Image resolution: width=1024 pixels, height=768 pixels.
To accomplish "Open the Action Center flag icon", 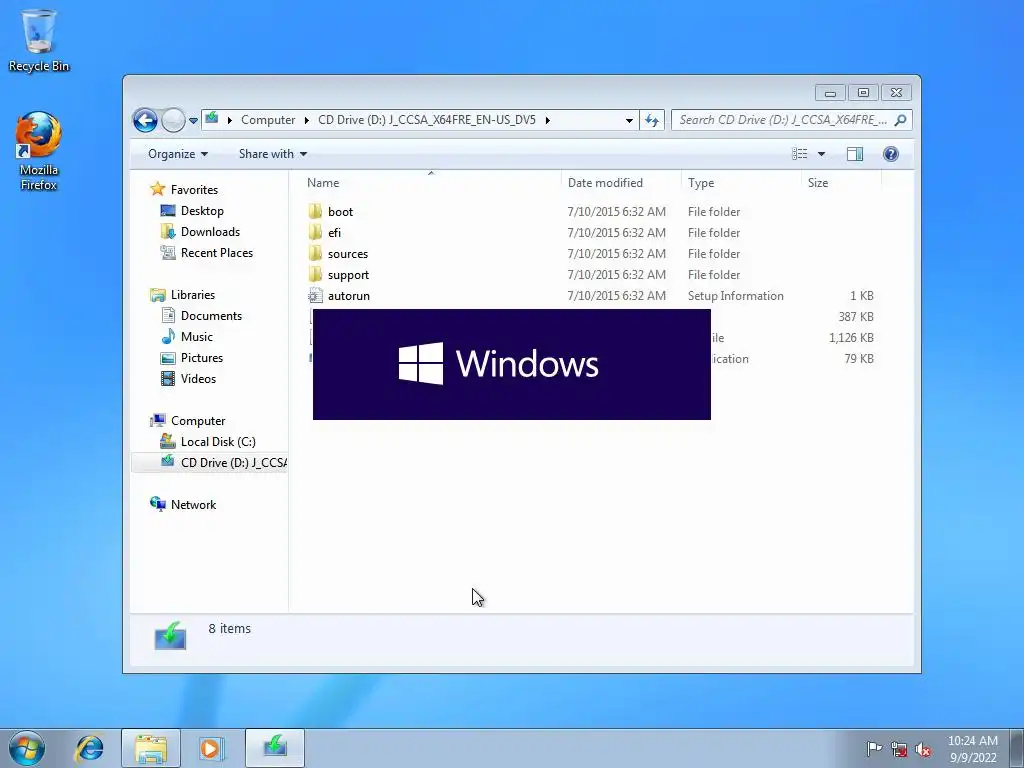I will click(874, 749).
